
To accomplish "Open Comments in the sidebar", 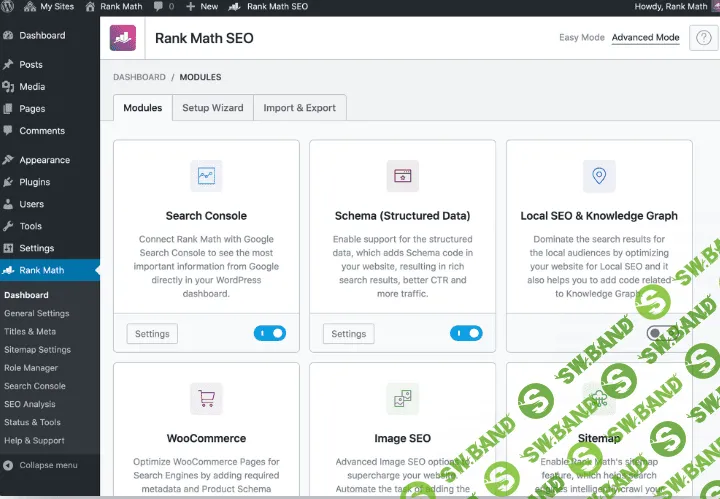I will [42, 131].
